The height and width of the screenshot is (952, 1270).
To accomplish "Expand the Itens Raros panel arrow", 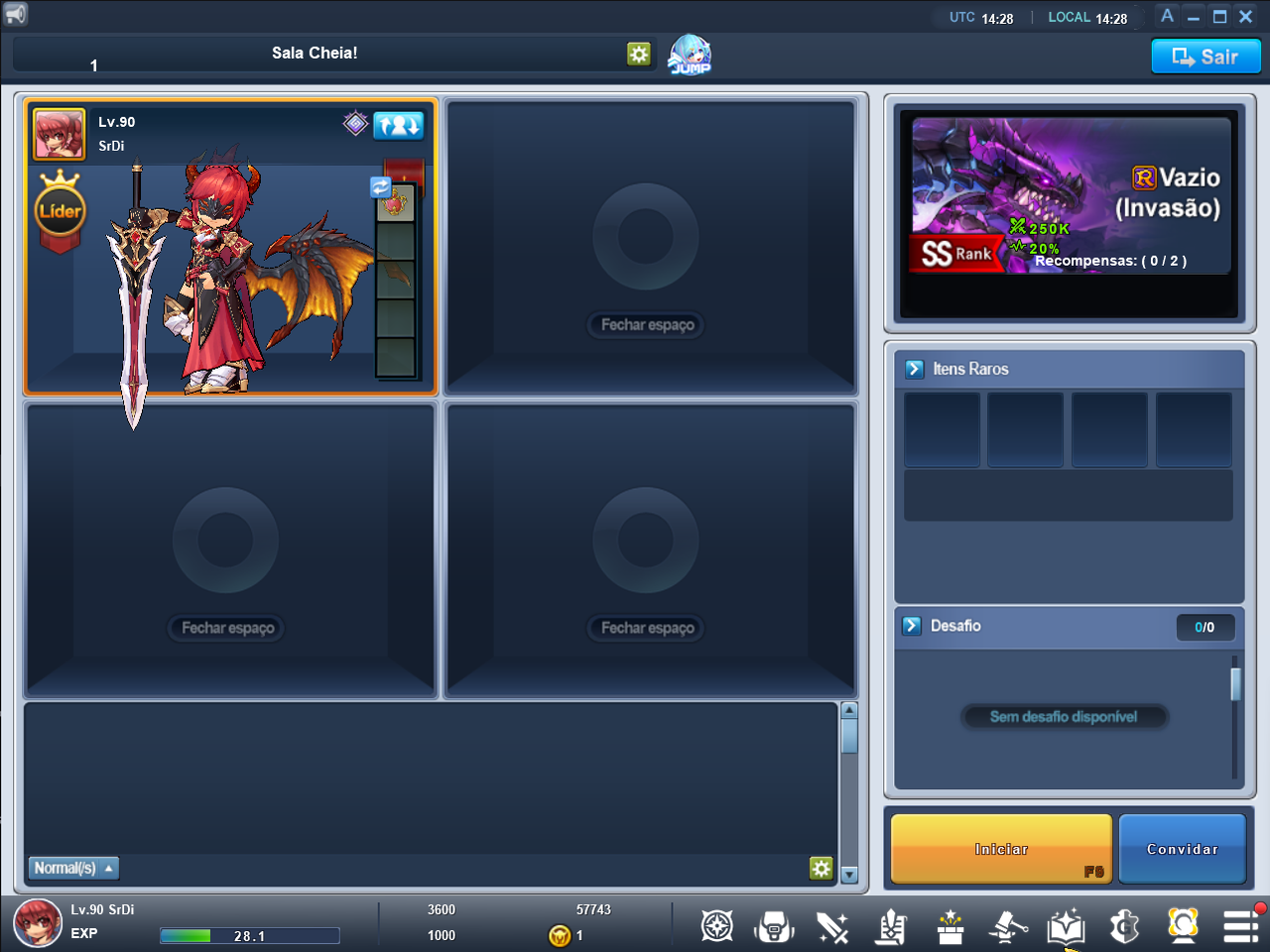I will click(x=915, y=369).
